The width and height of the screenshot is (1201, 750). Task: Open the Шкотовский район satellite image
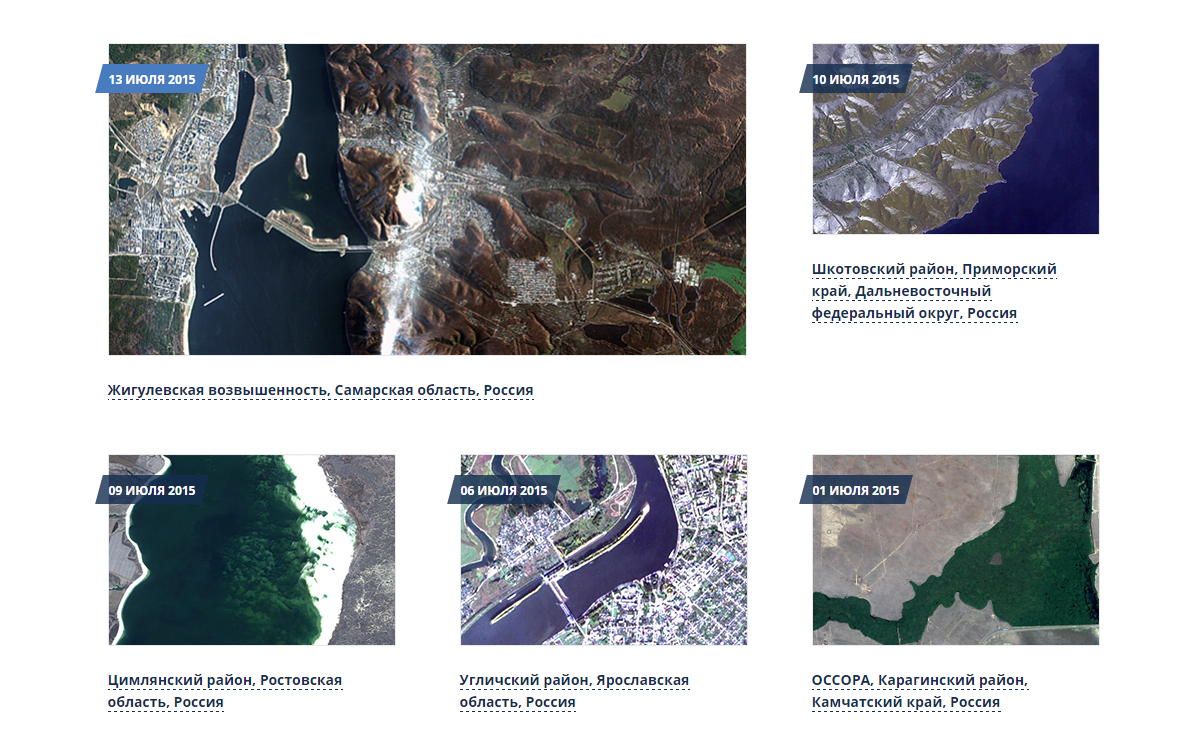956,139
